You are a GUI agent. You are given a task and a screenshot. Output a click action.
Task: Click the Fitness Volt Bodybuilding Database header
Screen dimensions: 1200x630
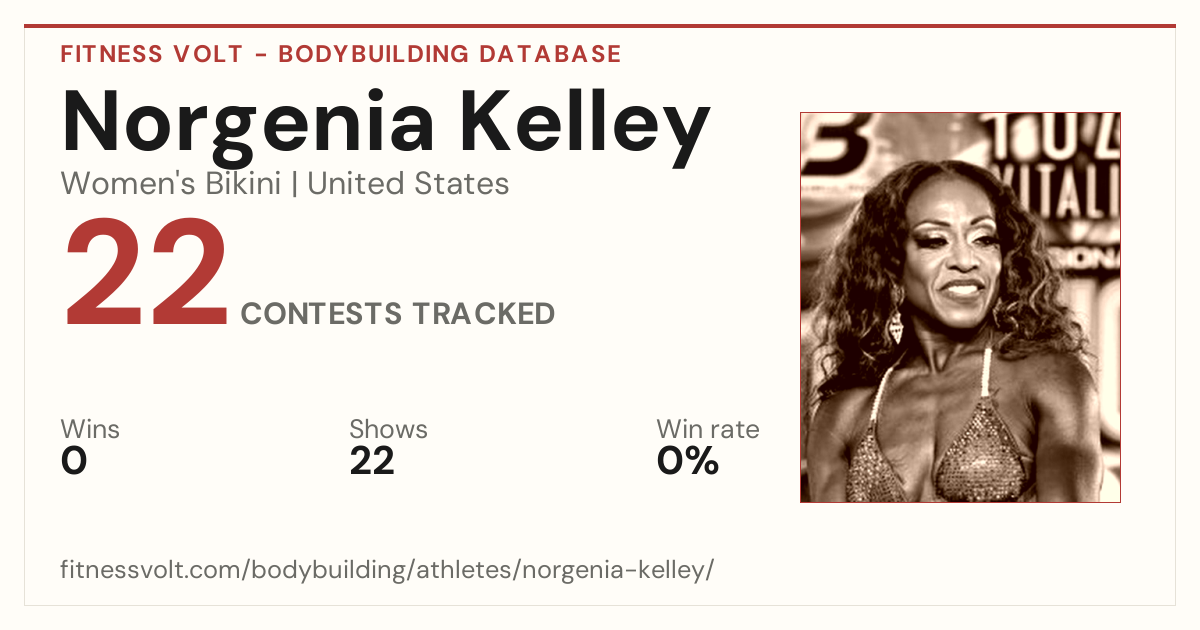(341, 54)
